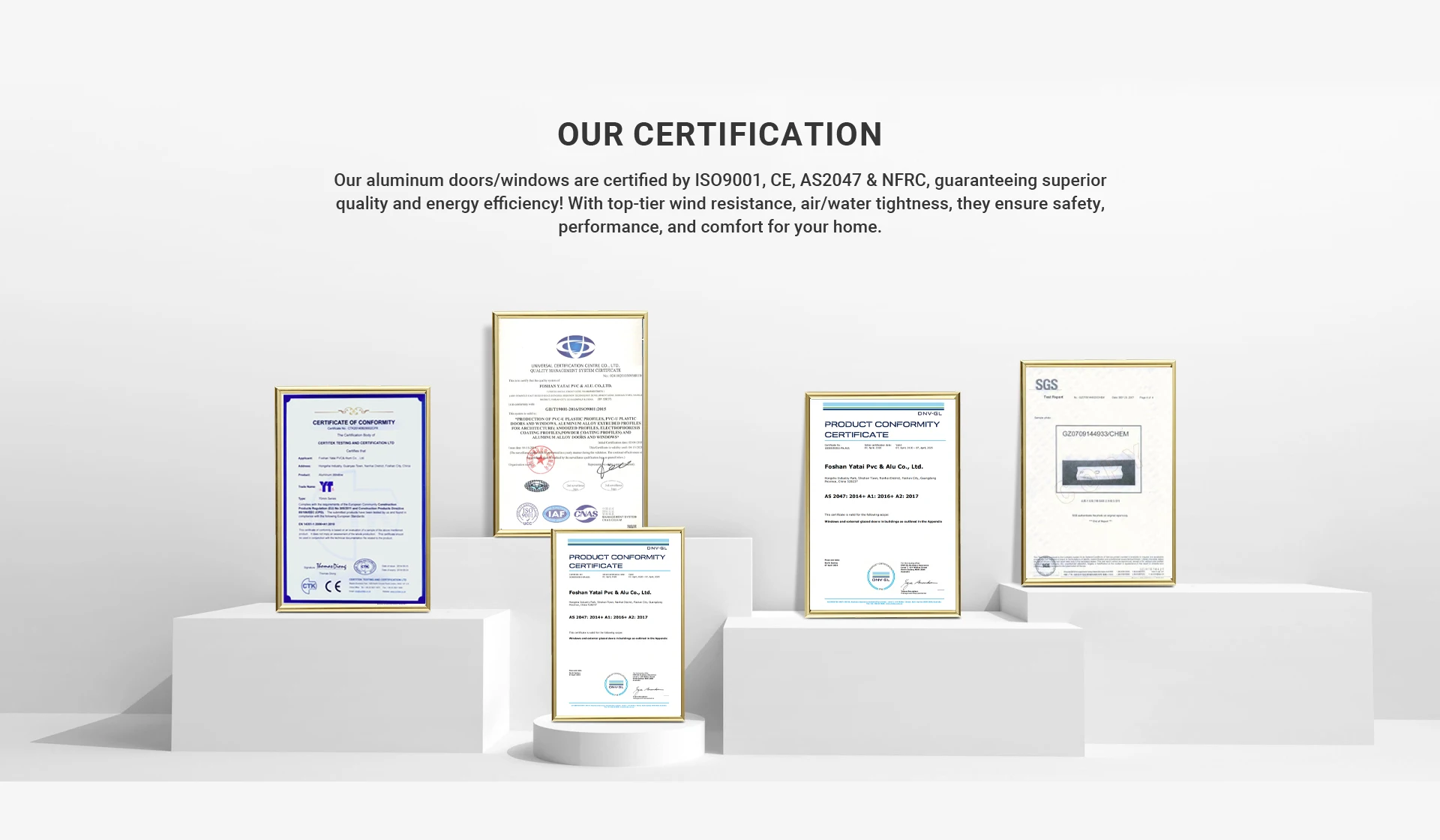Click the round SGS stamp at the report's bottom left

click(x=1045, y=566)
